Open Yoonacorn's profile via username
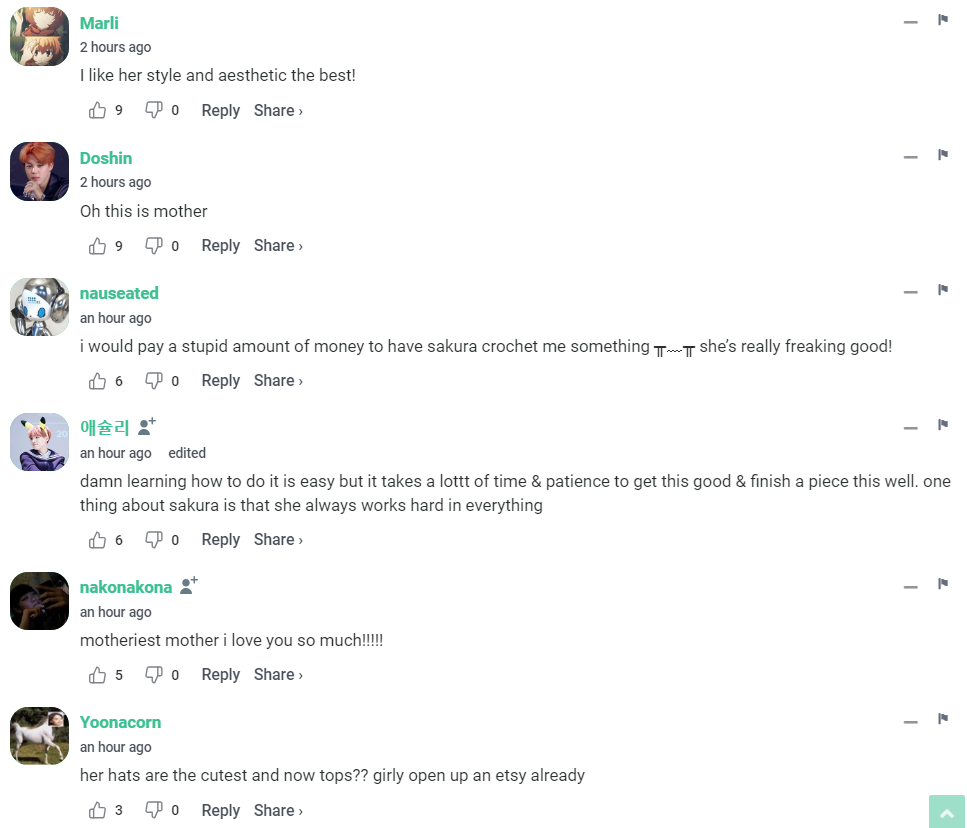967x828 pixels. pyautogui.click(x=120, y=722)
